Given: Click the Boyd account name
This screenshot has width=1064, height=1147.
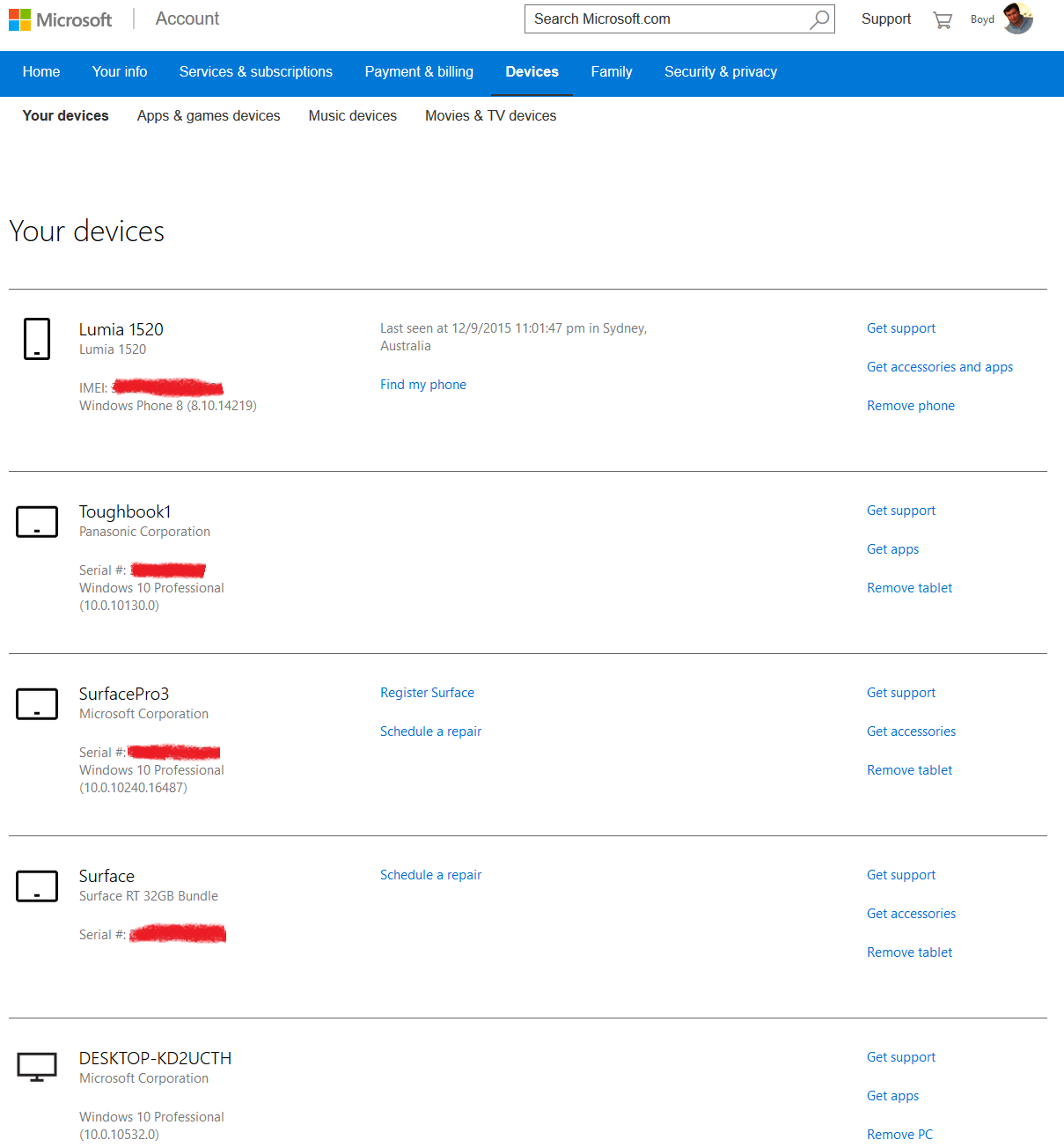Looking at the screenshot, I should coord(982,19).
